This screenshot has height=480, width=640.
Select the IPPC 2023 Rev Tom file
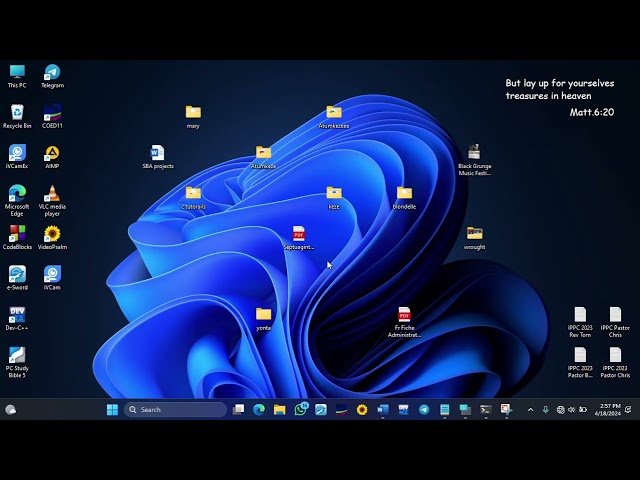click(x=580, y=322)
